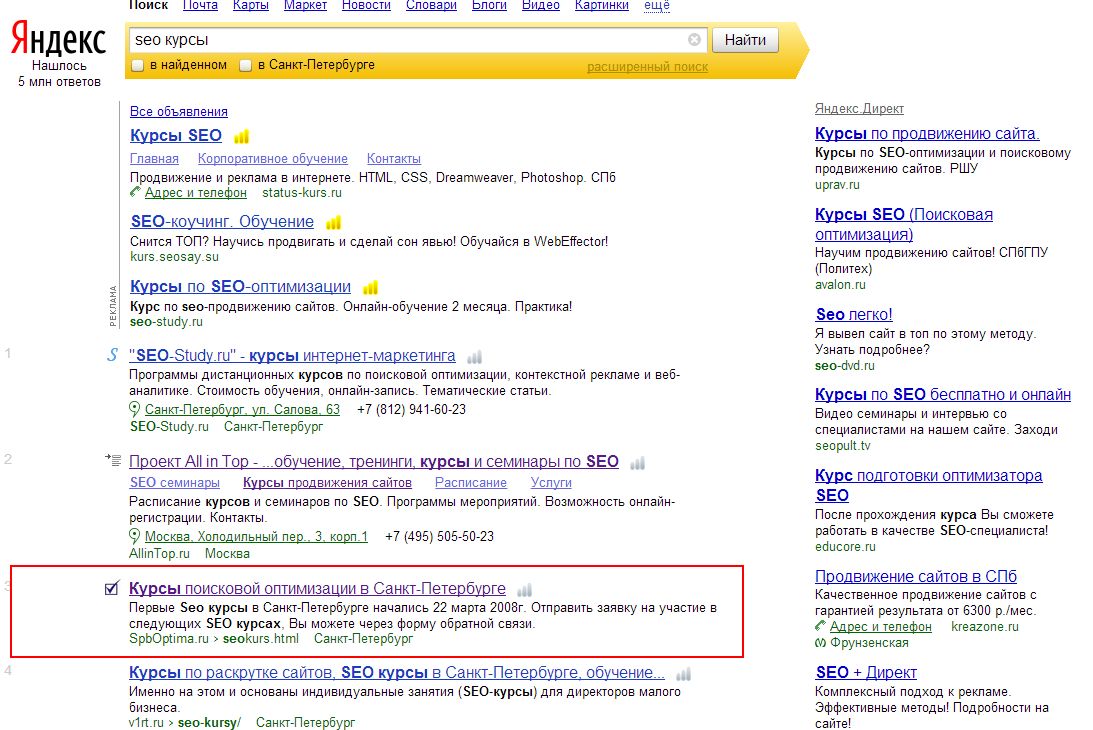Open the Яндекс.Директ link
The height and width of the screenshot is (730, 1093).
[x=859, y=109]
